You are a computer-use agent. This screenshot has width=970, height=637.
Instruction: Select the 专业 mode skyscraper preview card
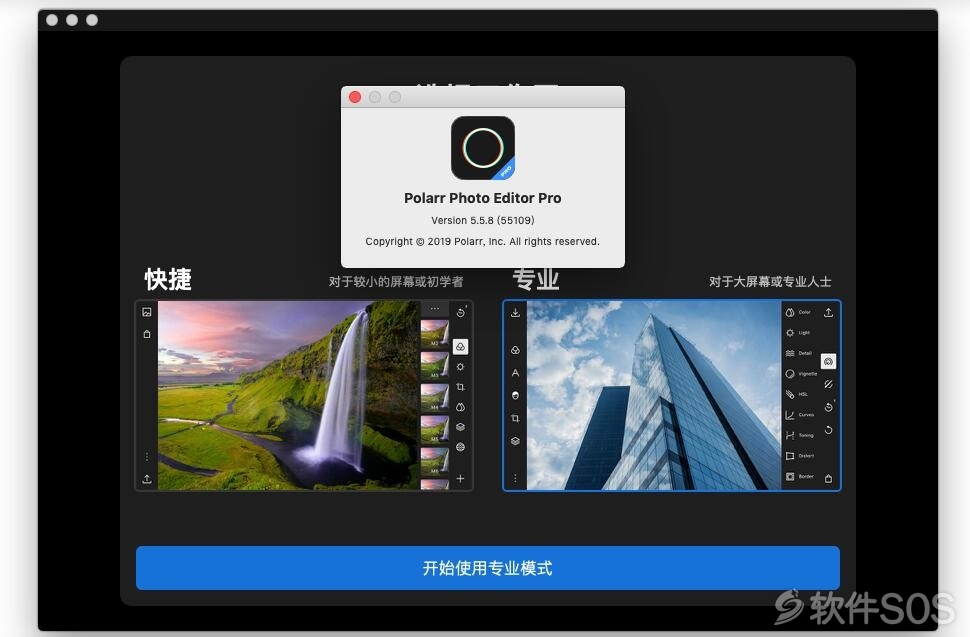tap(672, 395)
